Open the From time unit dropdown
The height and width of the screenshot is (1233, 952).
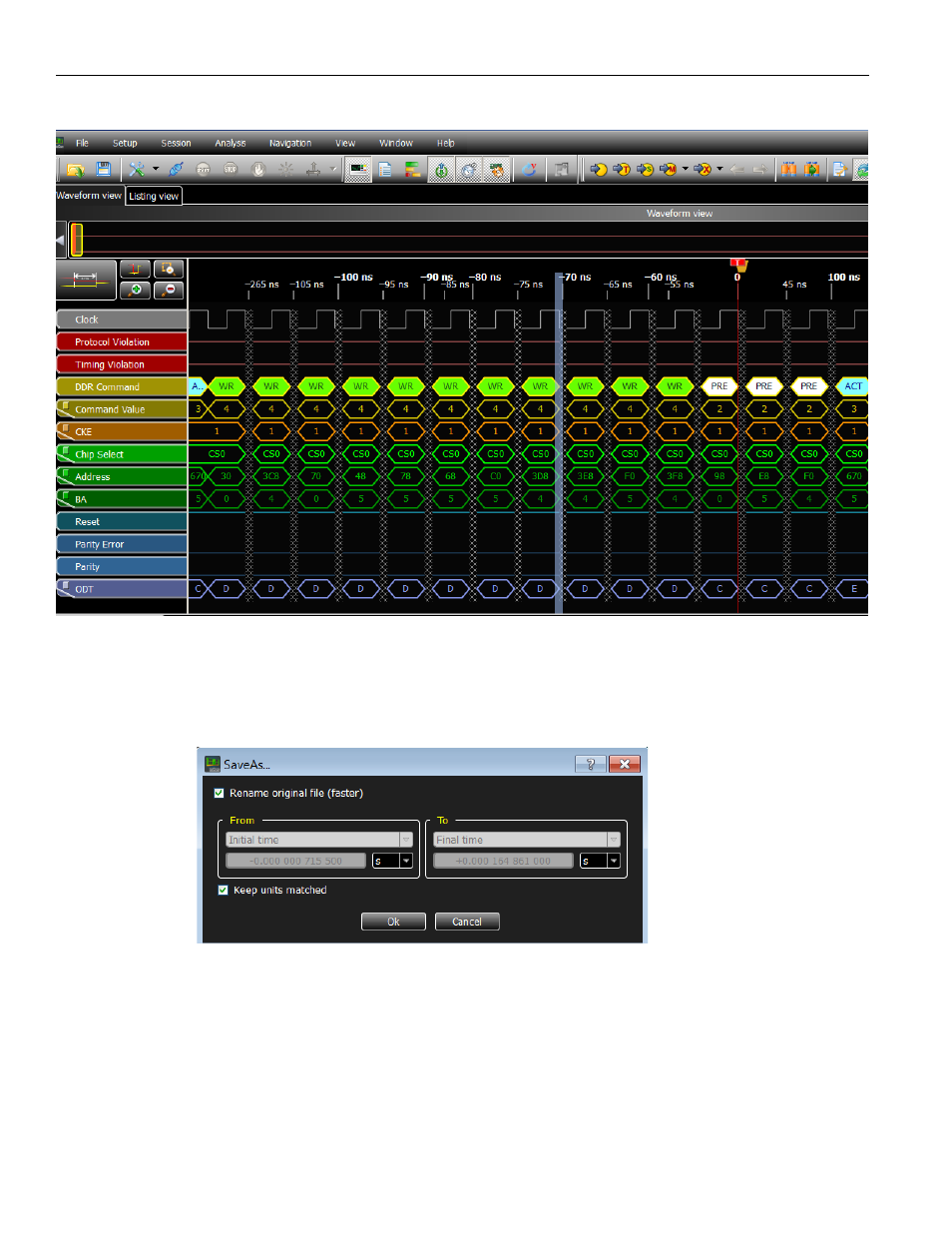click(392, 861)
